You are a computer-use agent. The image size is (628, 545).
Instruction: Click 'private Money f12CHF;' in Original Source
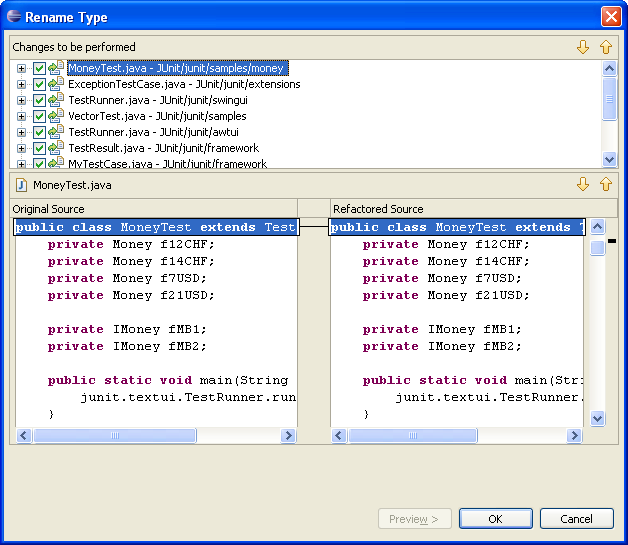point(131,244)
